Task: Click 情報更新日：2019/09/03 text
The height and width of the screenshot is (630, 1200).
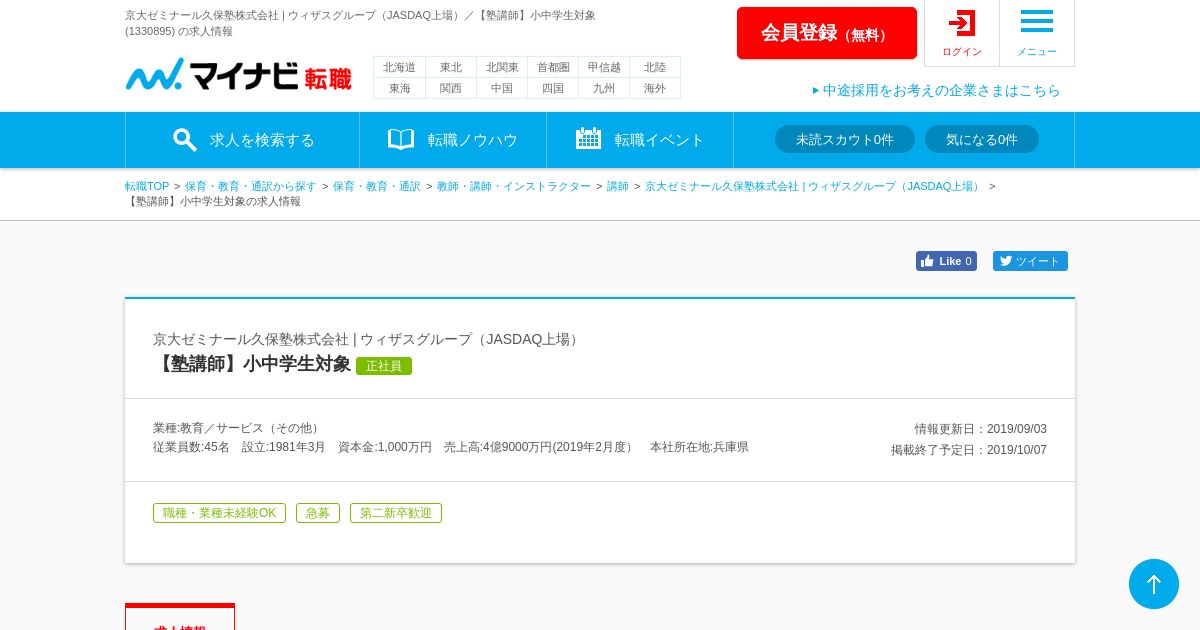Action: click(x=981, y=429)
